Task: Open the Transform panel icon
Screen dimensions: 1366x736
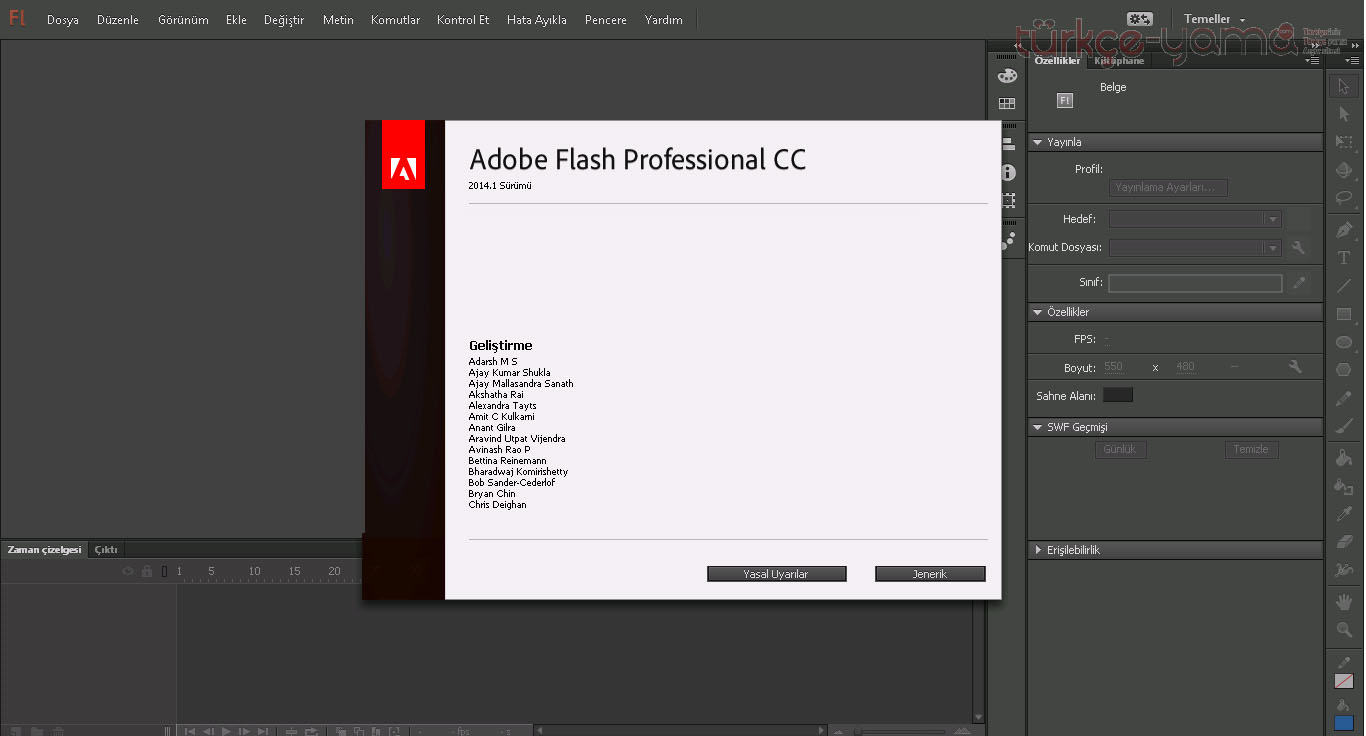Action: coord(1007,200)
